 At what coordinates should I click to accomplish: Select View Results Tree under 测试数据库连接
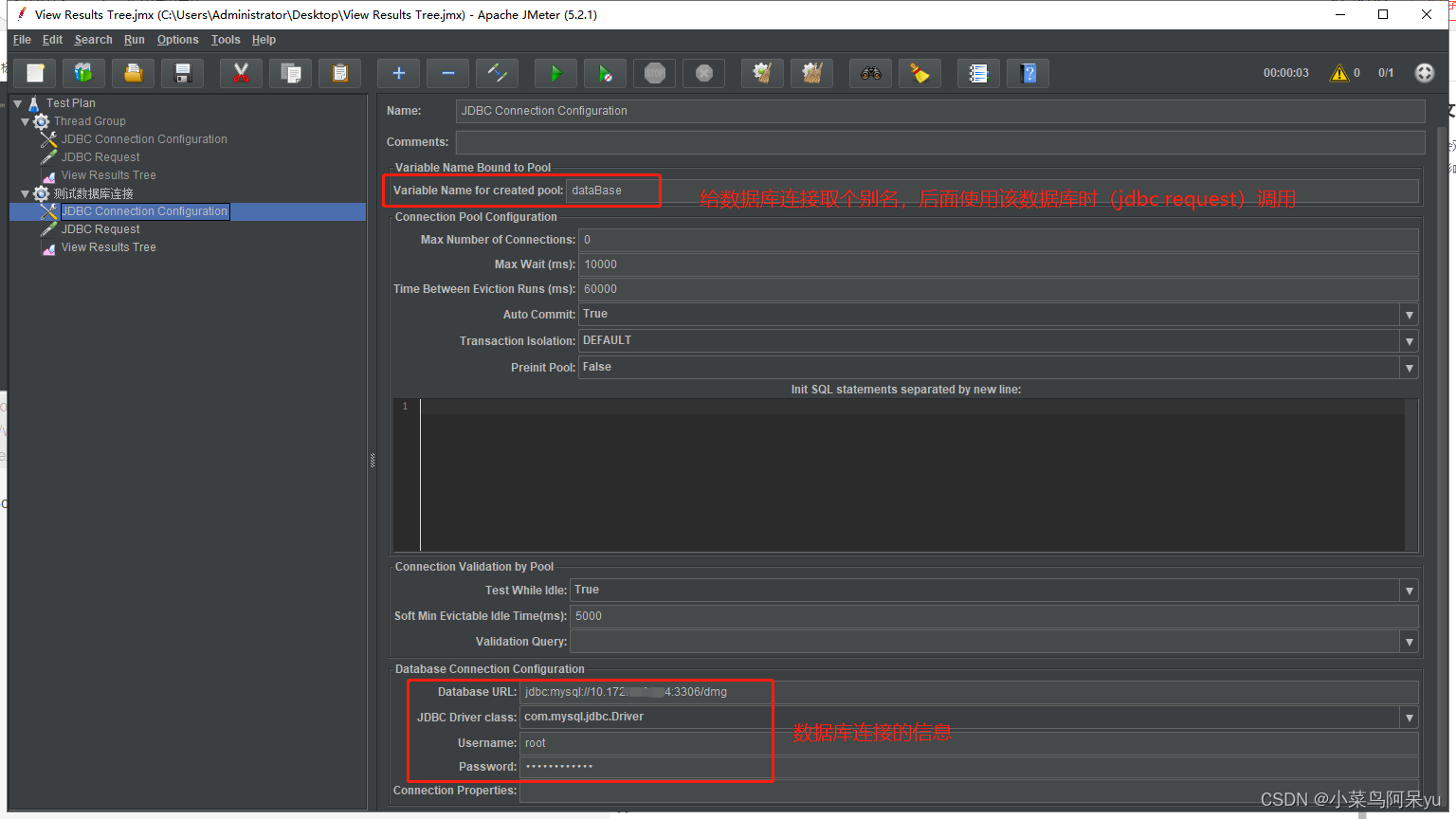108,247
